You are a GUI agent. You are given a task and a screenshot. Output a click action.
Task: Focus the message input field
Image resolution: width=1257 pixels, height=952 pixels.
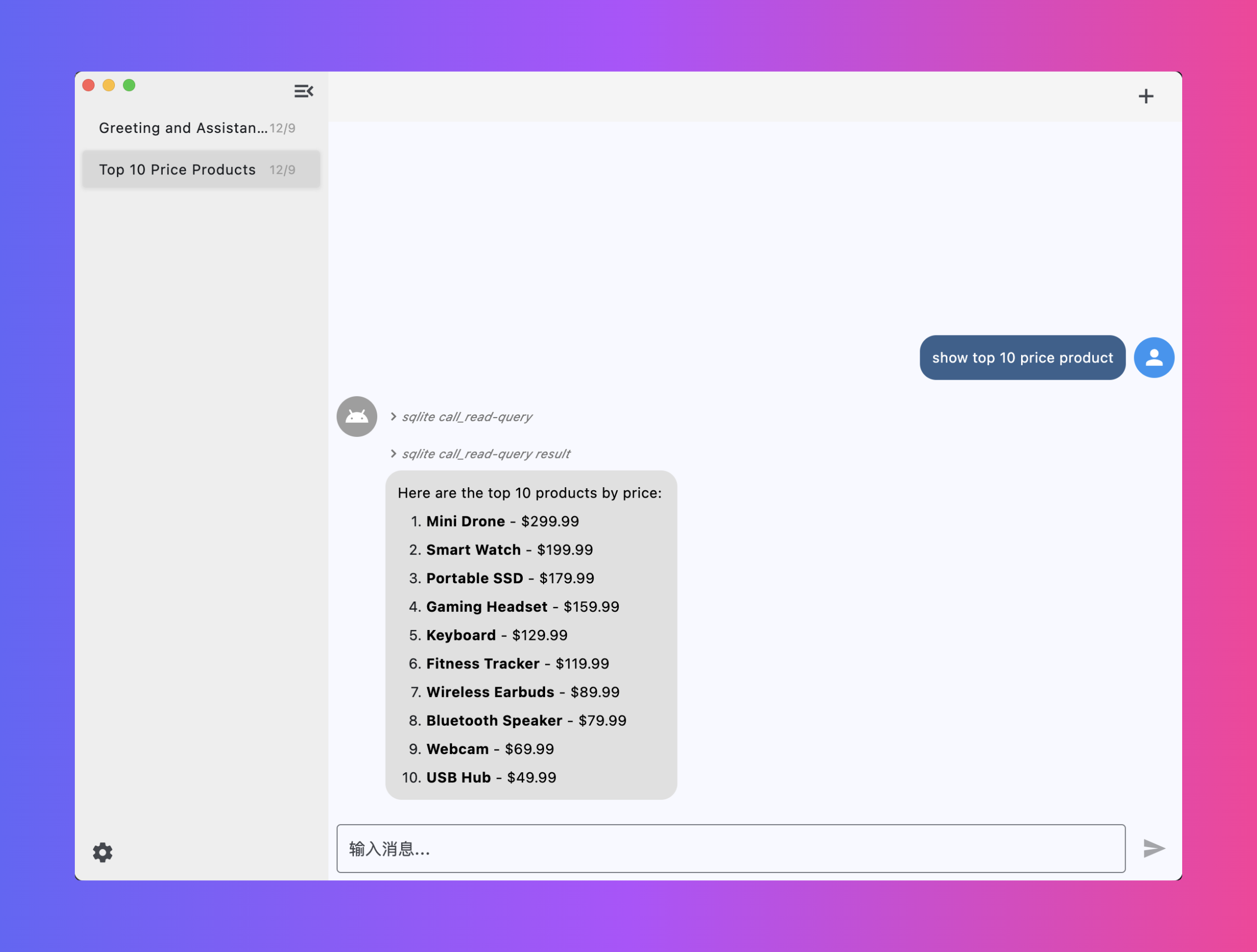[730, 848]
